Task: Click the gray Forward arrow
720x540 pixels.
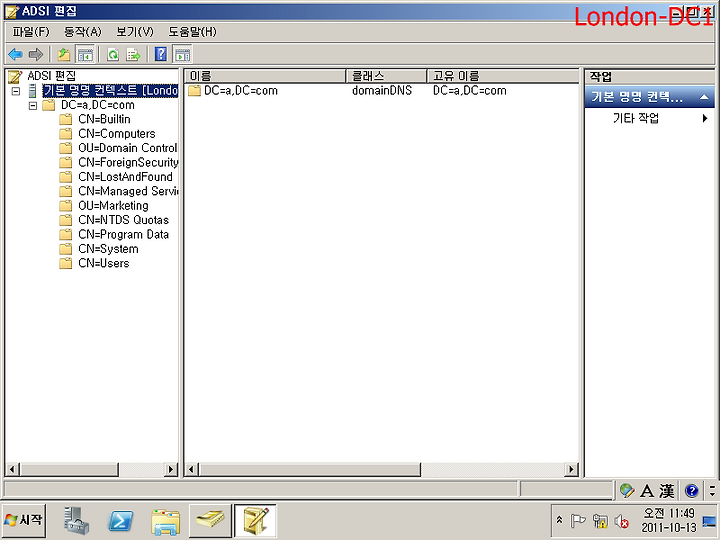Action: point(35,55)
